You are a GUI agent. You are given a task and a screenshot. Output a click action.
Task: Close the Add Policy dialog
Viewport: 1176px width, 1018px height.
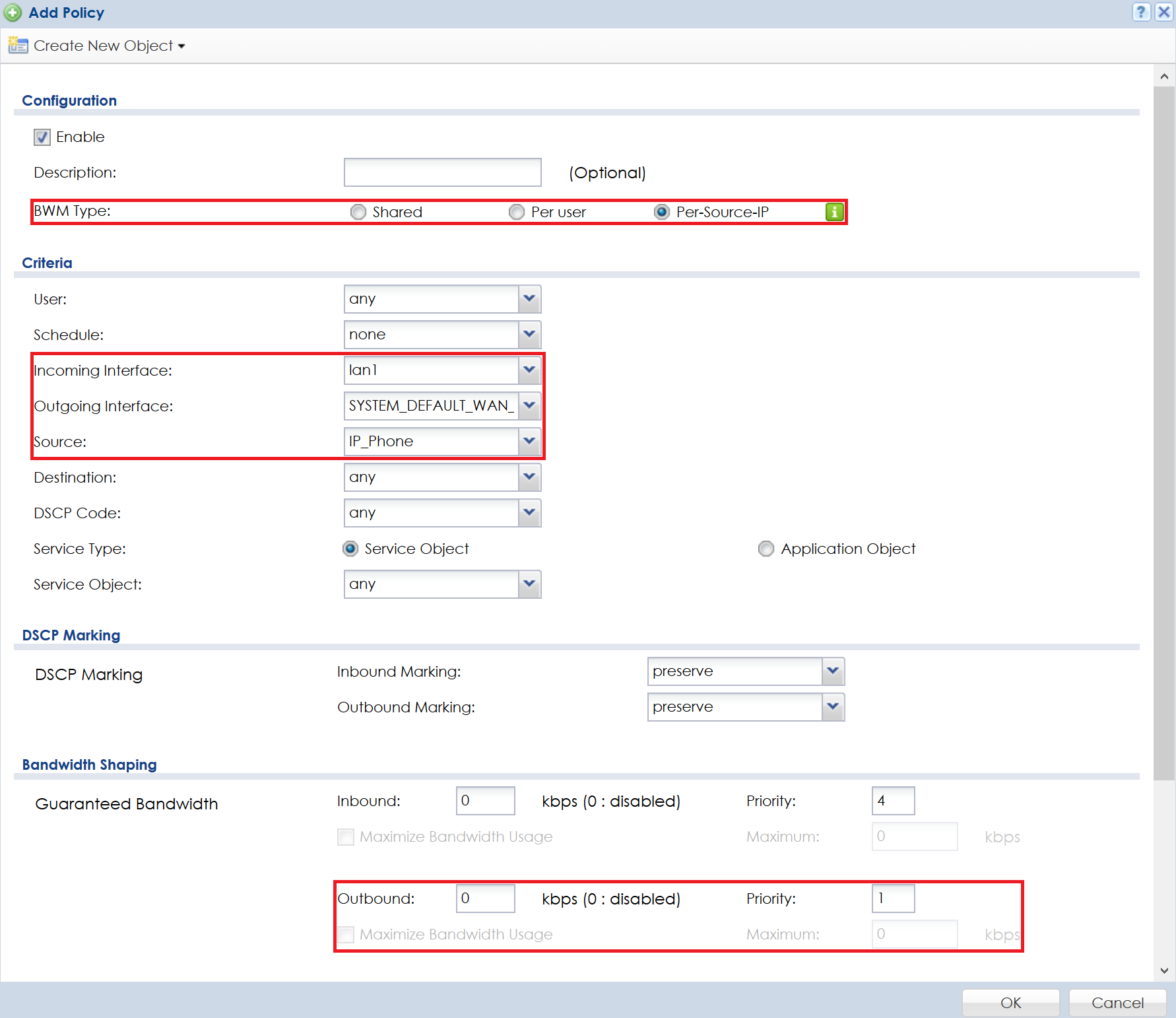(x=1164, y=12)
